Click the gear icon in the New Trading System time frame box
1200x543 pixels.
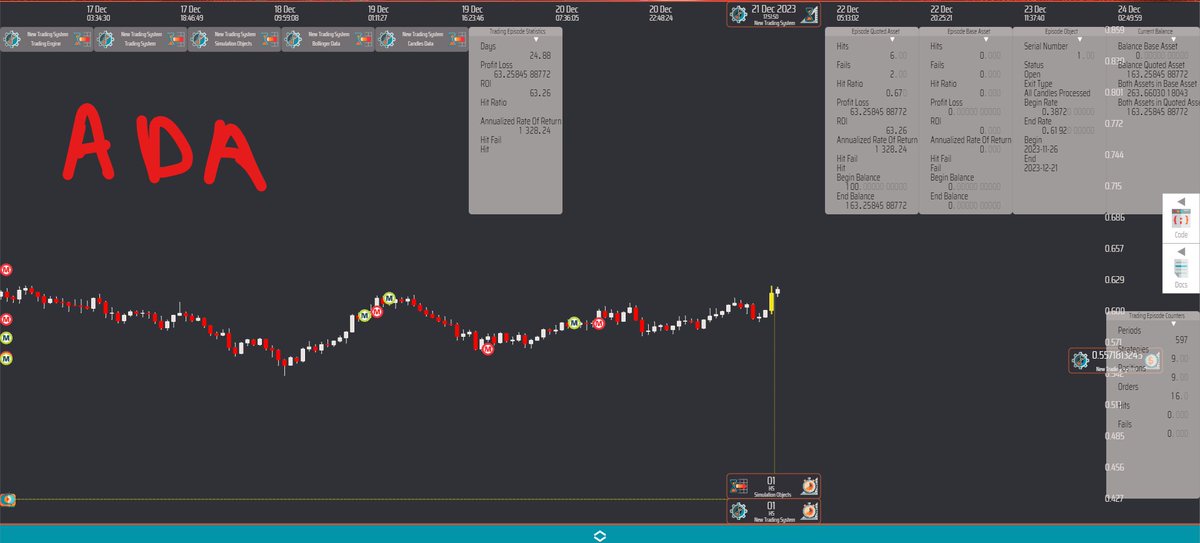tap(739, 511)
